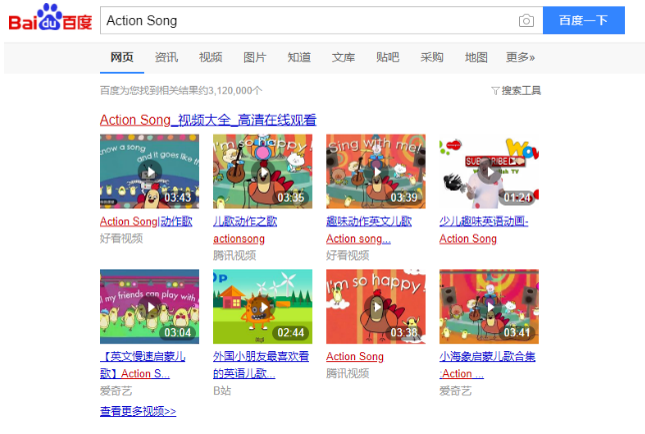Image resolution: width=645 pixels, height=434 pixels.
Task: Click the B站 source label
Action: point(222,391)
